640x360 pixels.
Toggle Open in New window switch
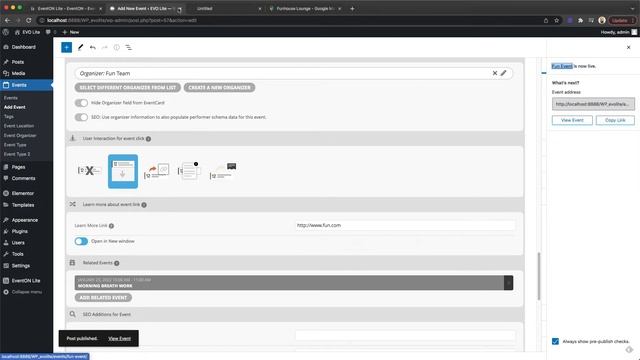81,241
